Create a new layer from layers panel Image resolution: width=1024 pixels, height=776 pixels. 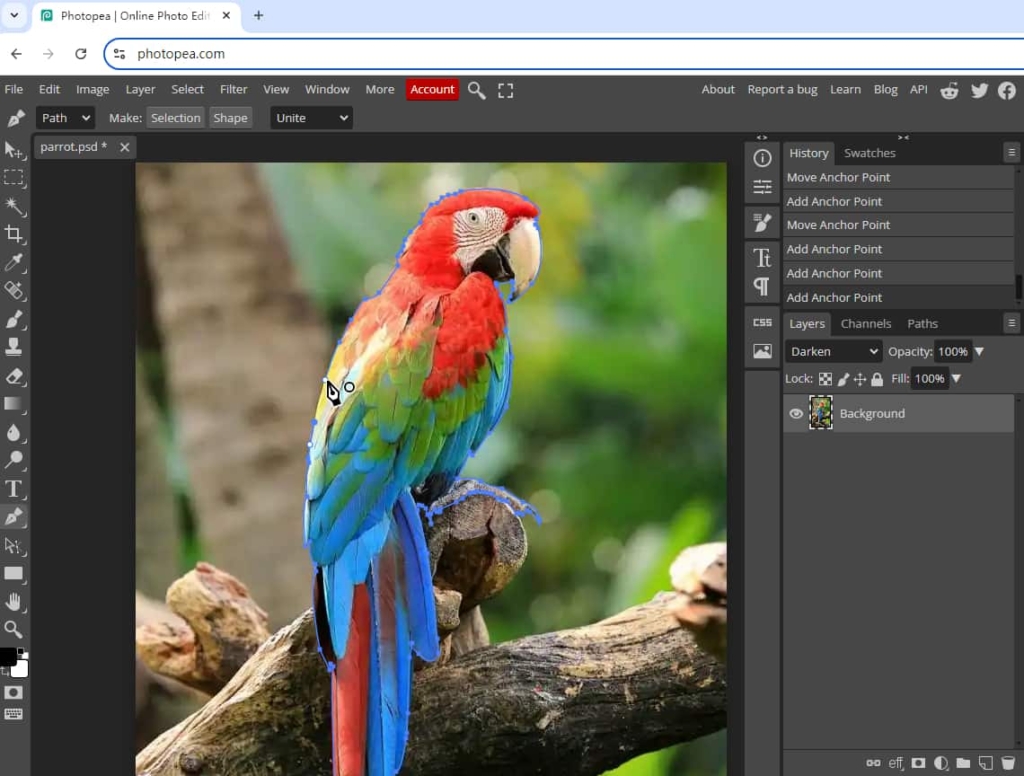985,763
